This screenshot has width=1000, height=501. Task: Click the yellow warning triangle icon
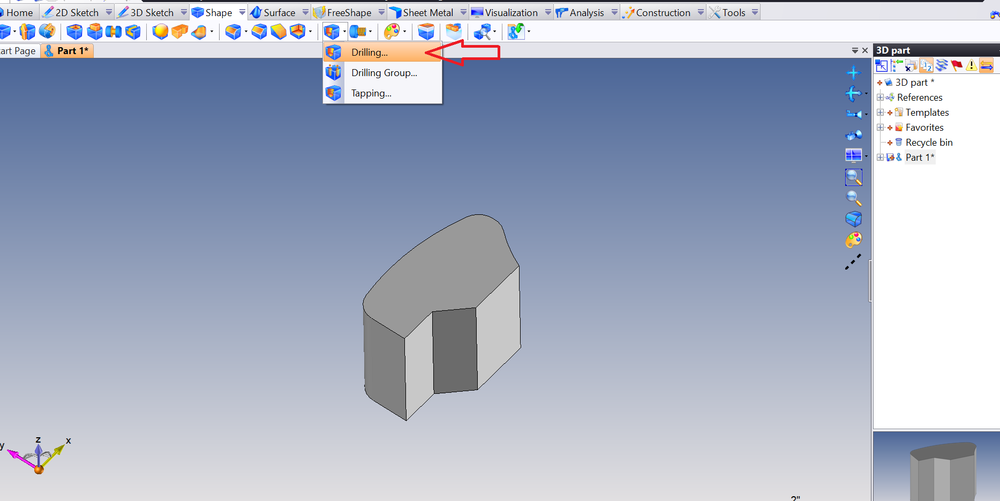pyautogui.click(x=971, y=66)
